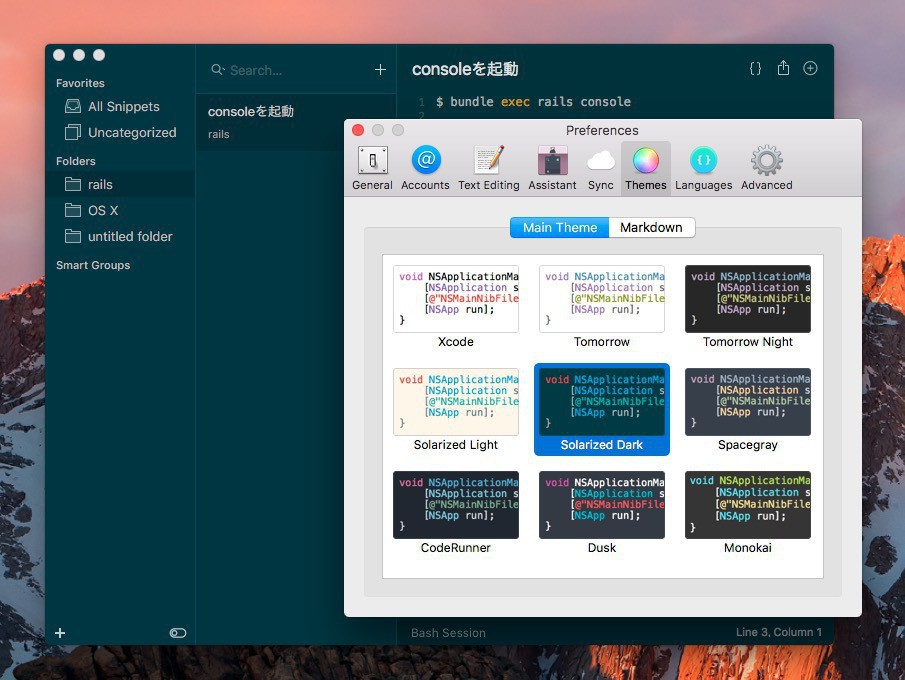Choose the Monokai theme preview
905x680 pixels.
[x=747, y=505]
